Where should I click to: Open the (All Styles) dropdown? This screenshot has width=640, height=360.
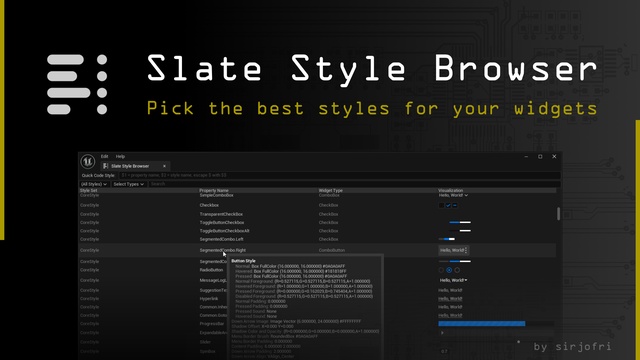pos(94,184)
